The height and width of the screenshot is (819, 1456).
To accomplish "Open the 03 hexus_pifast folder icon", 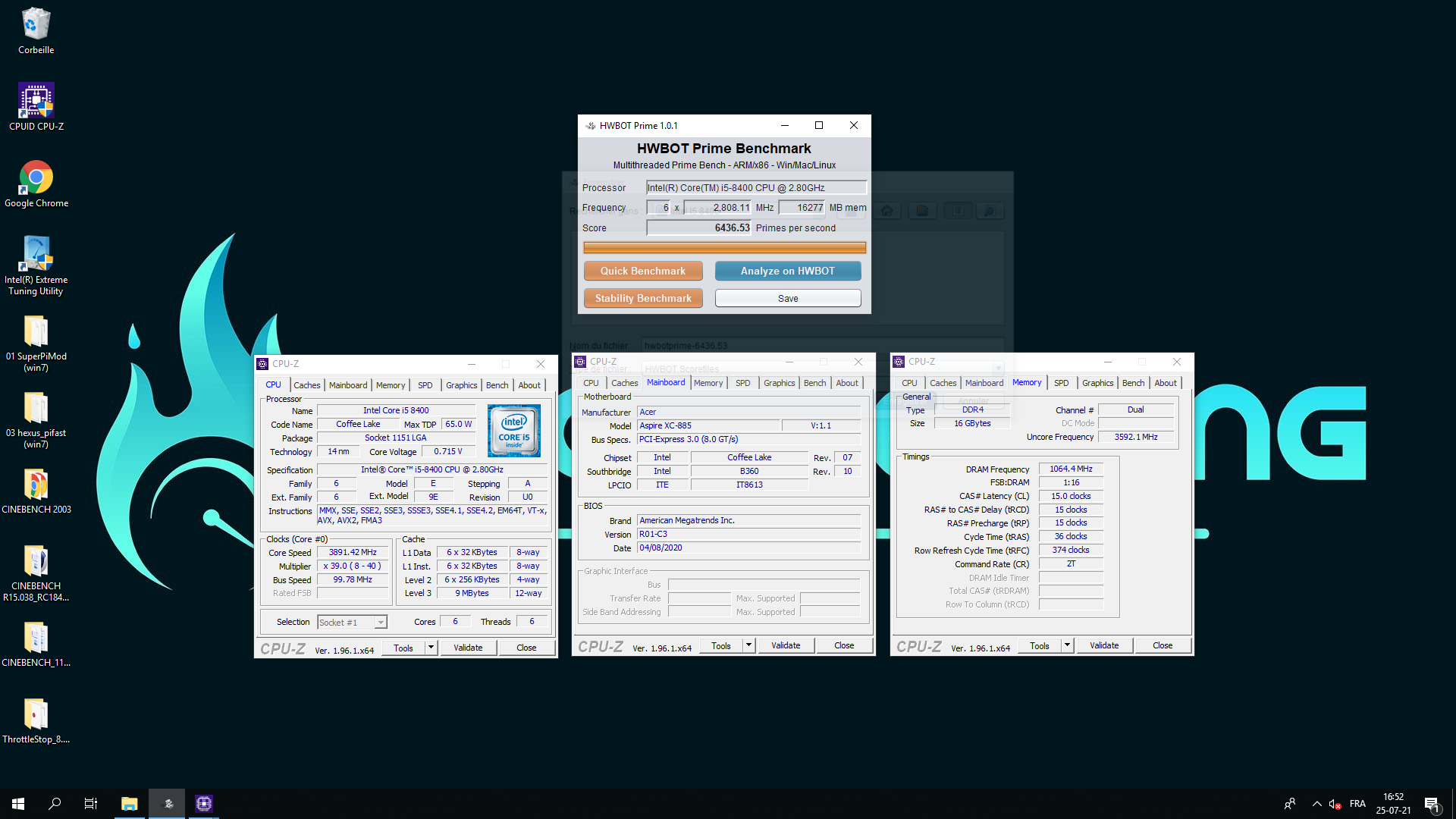I will [x=36, y=420].
